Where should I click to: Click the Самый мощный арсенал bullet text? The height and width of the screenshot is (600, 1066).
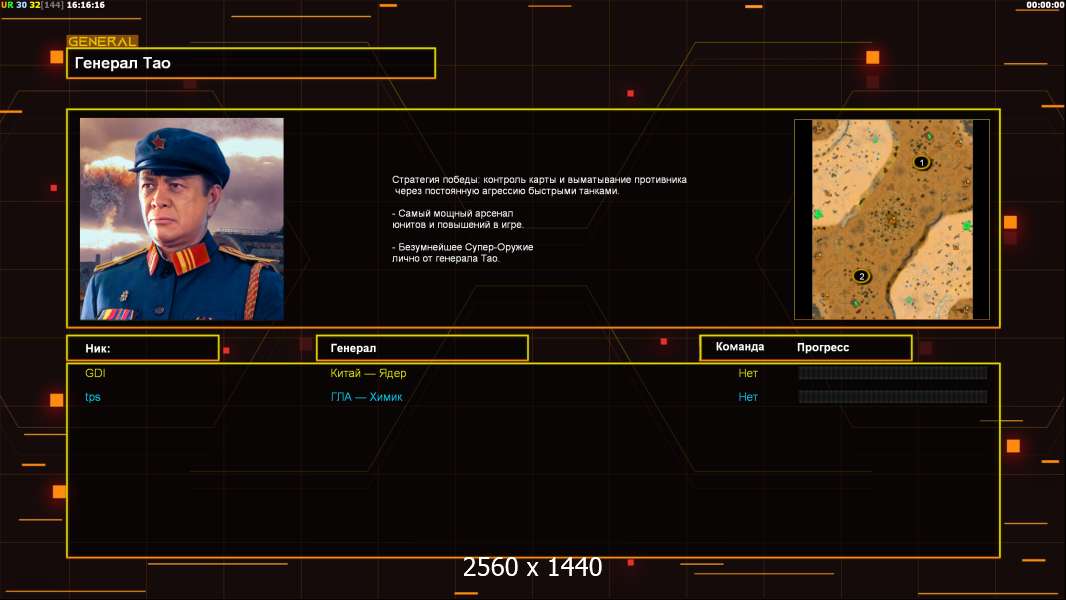(458, 219)
